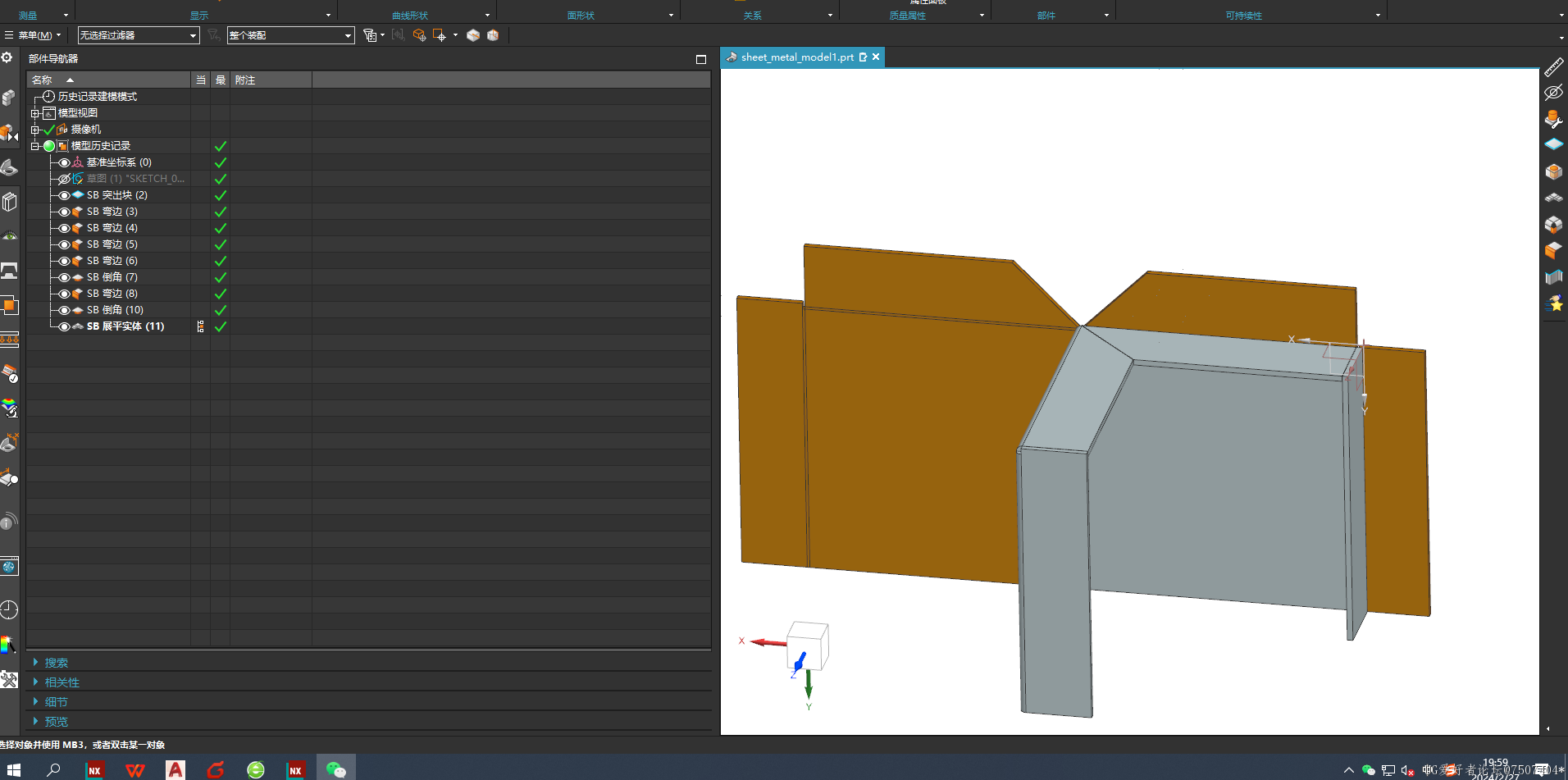Select the SB 弯边 (6) feature

112,261
